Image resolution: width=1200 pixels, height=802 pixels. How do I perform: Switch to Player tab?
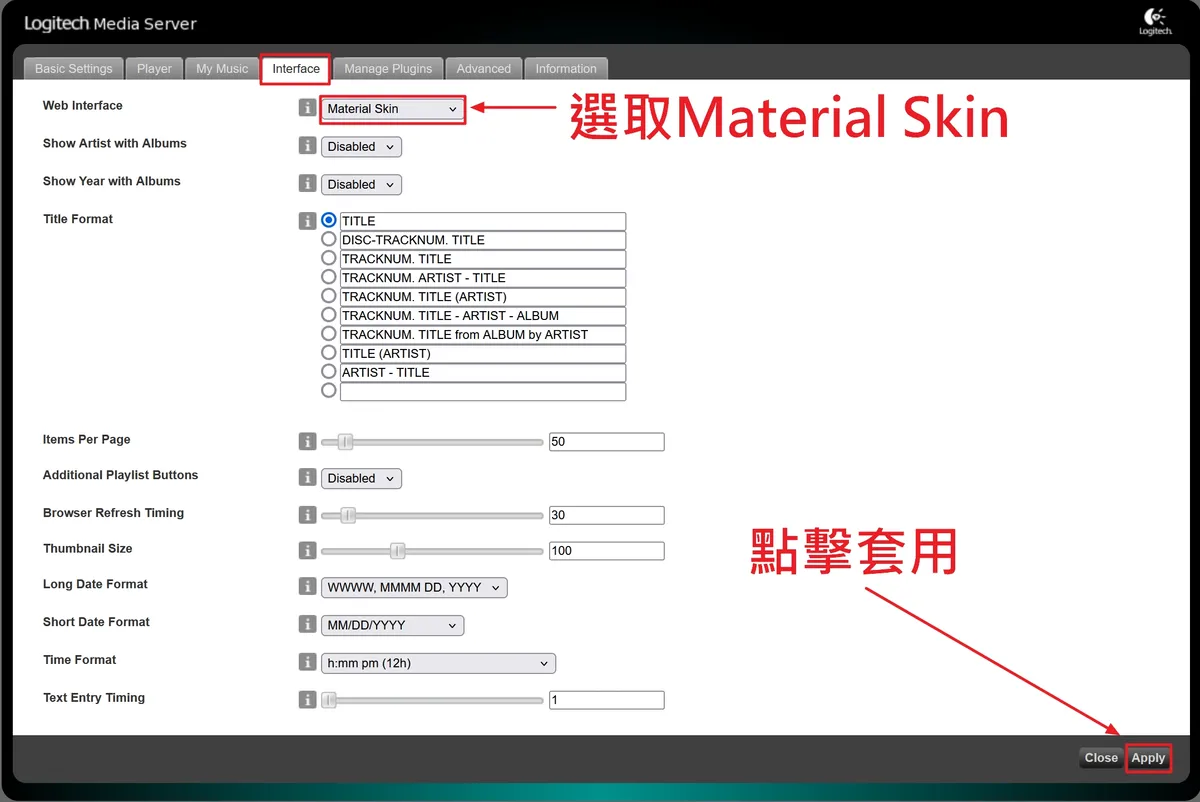pyautogui.click(x=155, y=69)
